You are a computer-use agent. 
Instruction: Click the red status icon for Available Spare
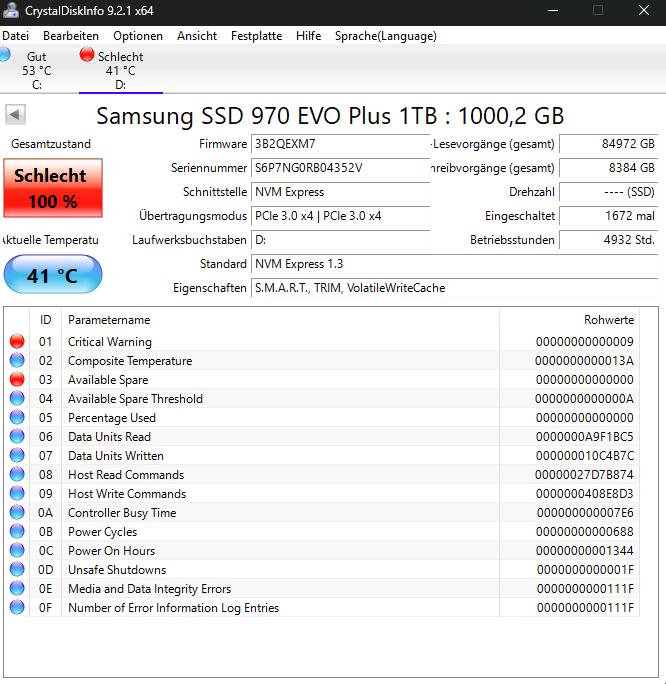(x=17, y=379)
